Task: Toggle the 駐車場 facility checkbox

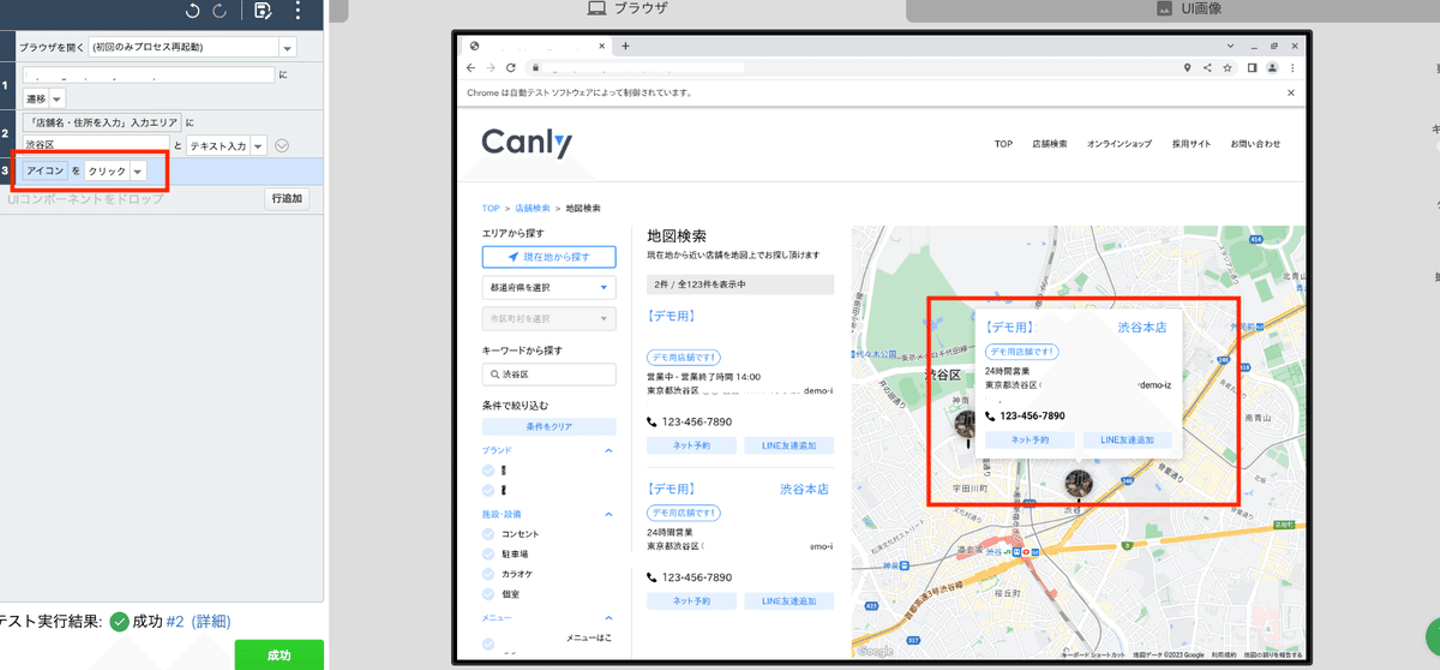Action: (488, 554)
